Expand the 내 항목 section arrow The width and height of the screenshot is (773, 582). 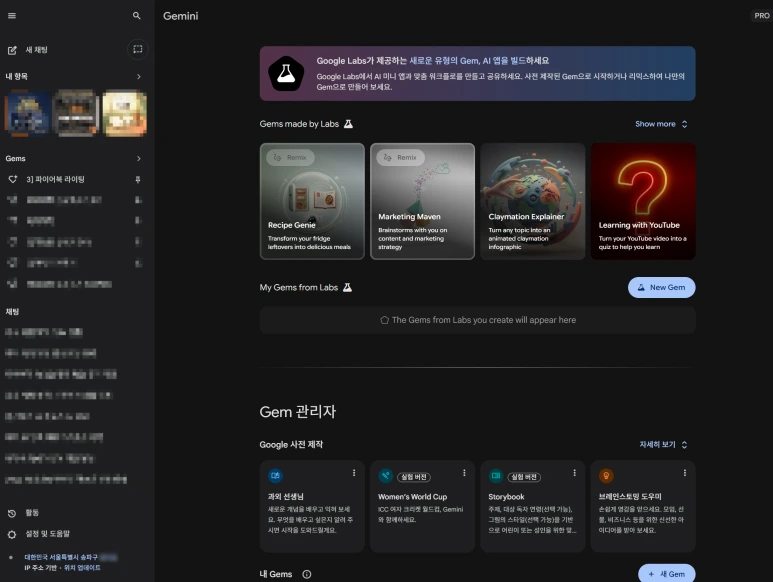coord(139,76)
